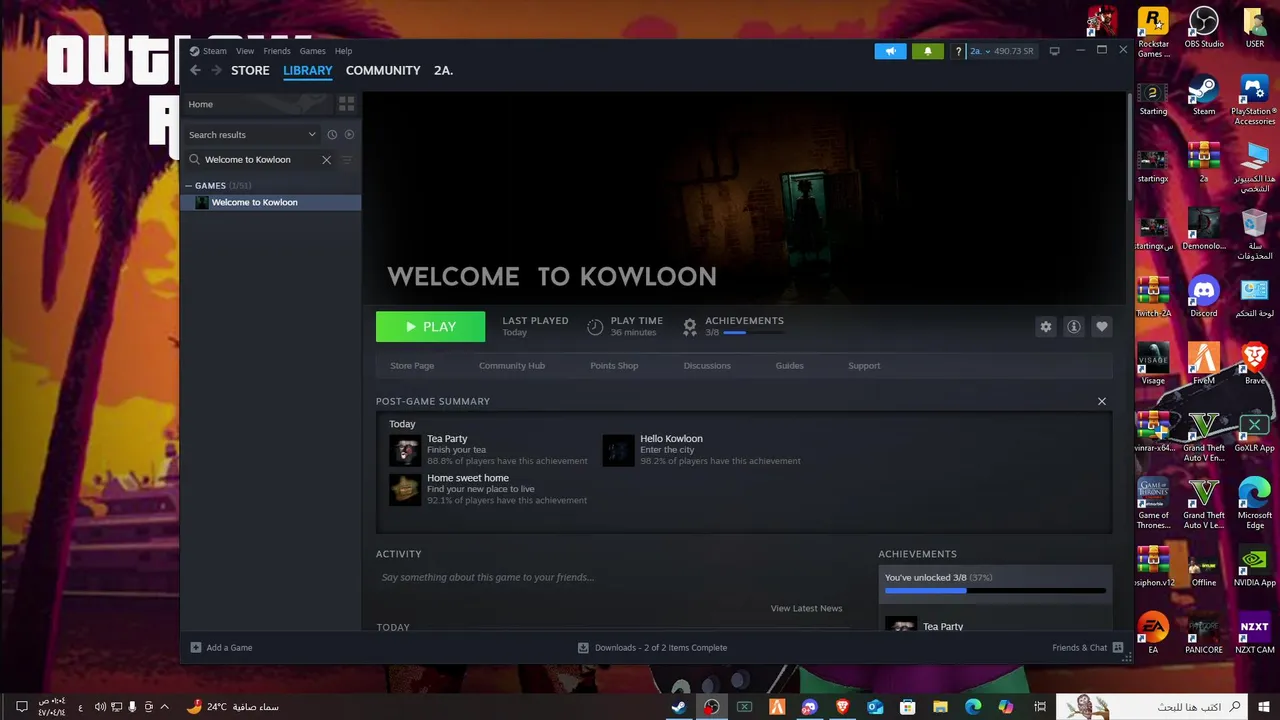Open the Games menu
The width and height of the screenshot is (1280, 720).
point(313,51)
